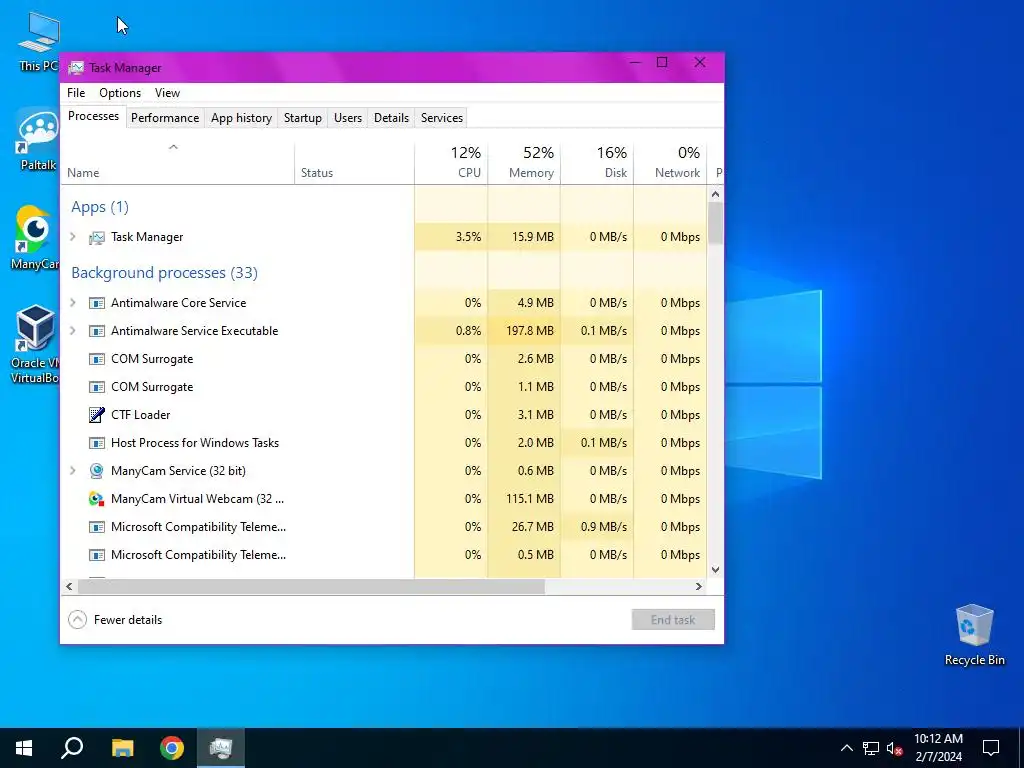Image resolution: width=1024 pixels, height=768 pixels.
Task: Switch to the App history tab
Action: pyautogui.click(x=241, y=118)
